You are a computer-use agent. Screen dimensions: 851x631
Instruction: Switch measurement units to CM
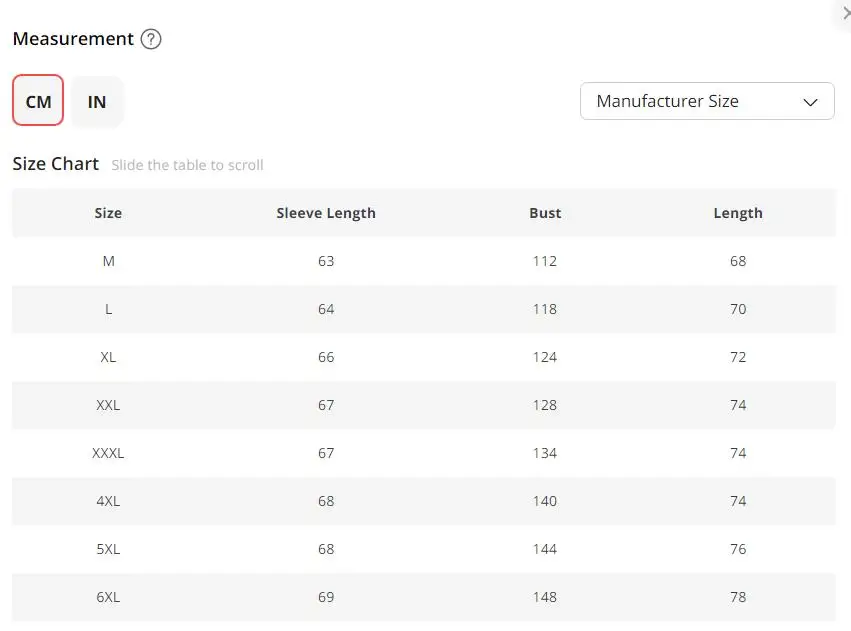click(x=38, y=100)
